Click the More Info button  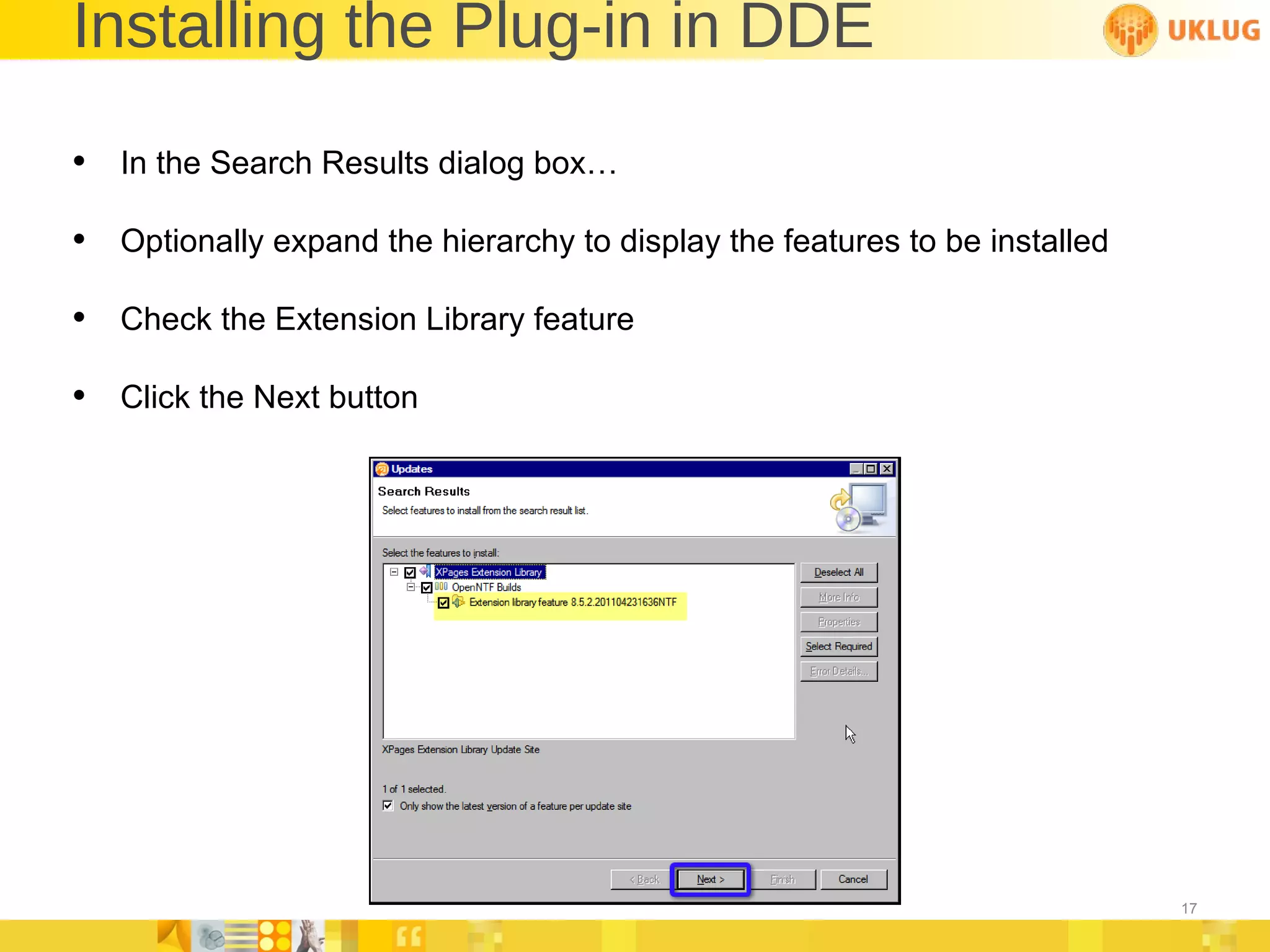tap(839, 597)
